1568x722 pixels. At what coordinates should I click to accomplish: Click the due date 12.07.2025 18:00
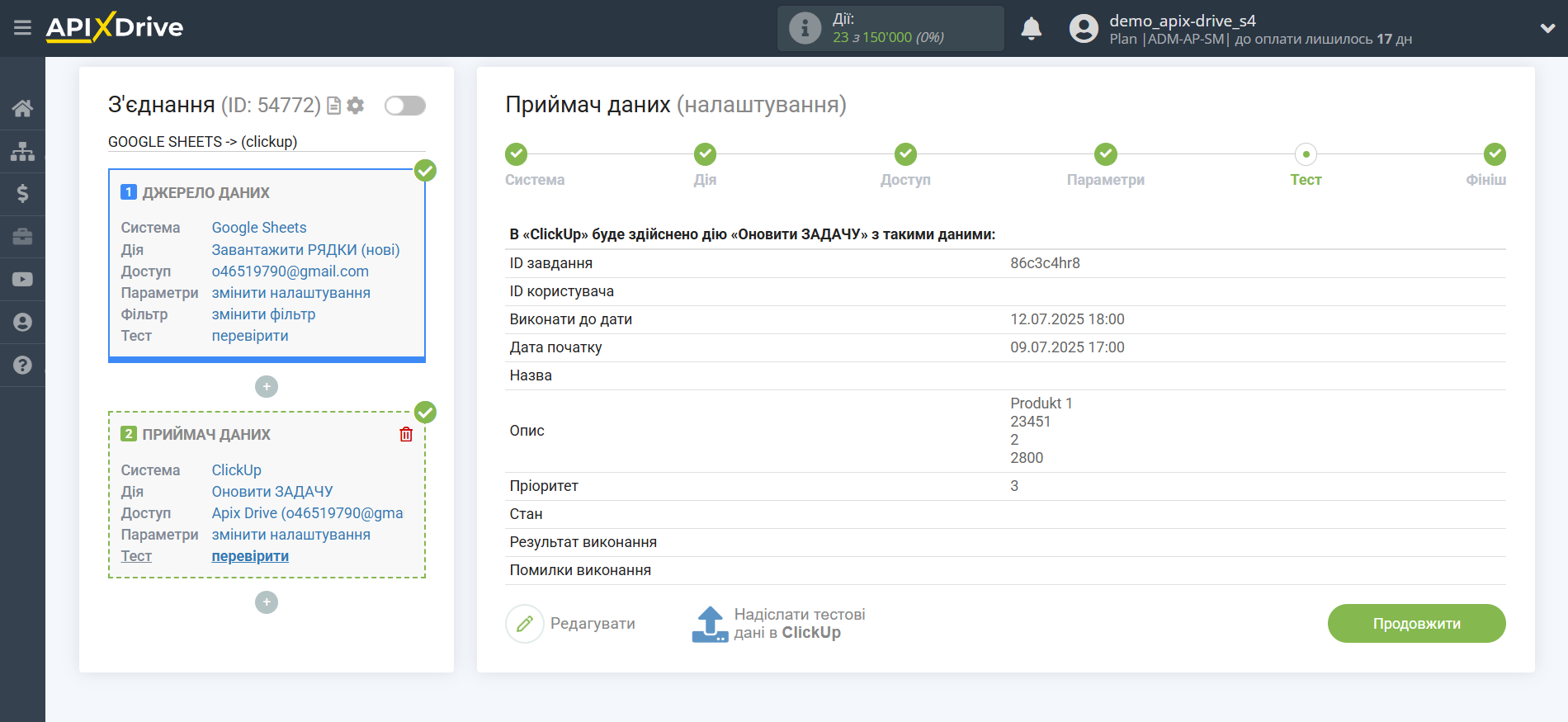click(1067, 319)
